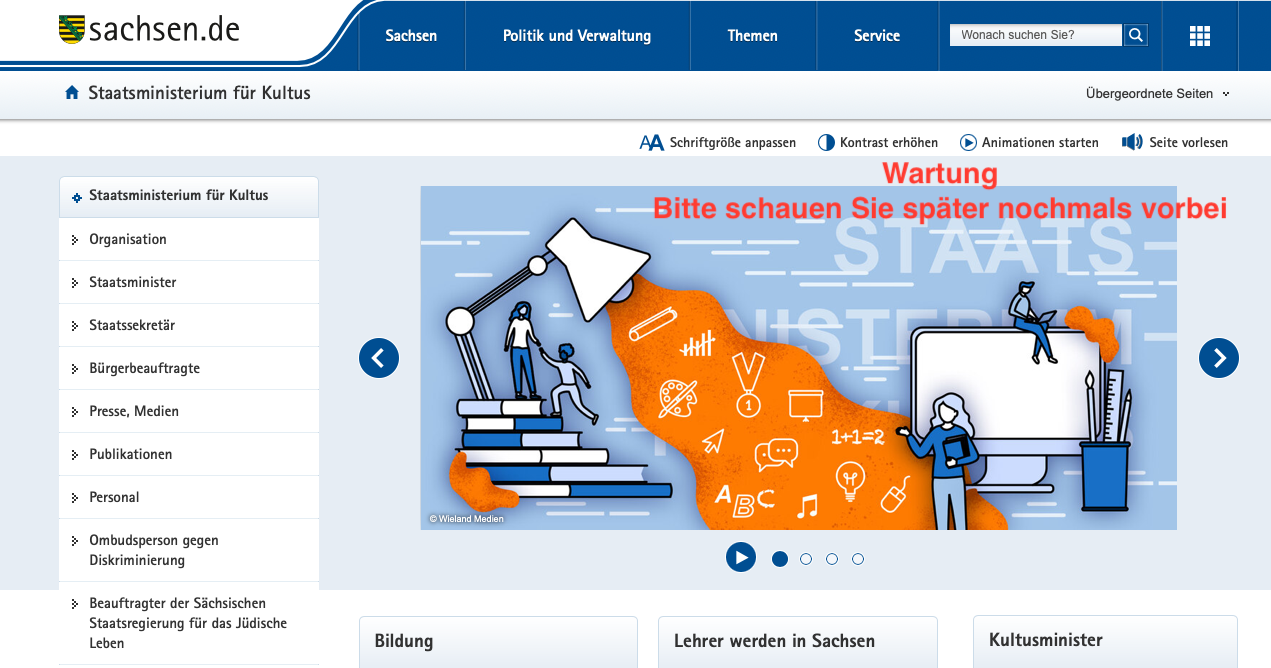The image size is (1271, 668).
Task: Click the sachsen.de logo
Action: click(149, 29)
